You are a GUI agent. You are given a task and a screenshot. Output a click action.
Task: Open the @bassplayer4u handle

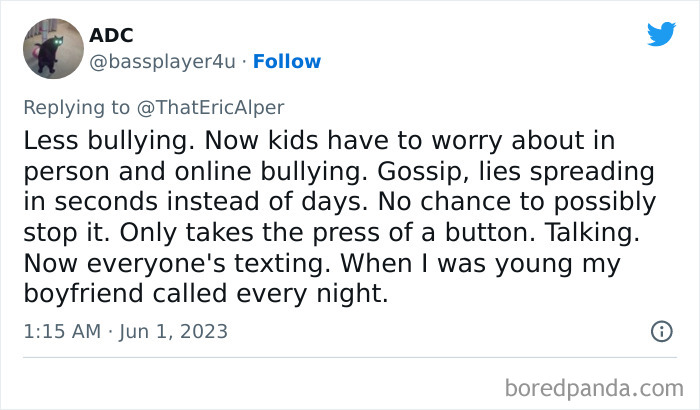pyautogui.click(x=162, y=61)
